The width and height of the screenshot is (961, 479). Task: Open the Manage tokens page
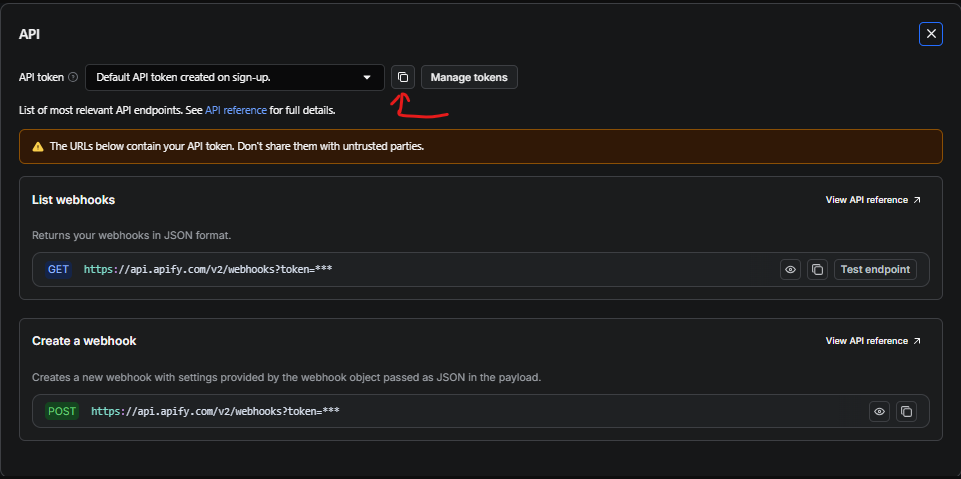click(469, 77)
